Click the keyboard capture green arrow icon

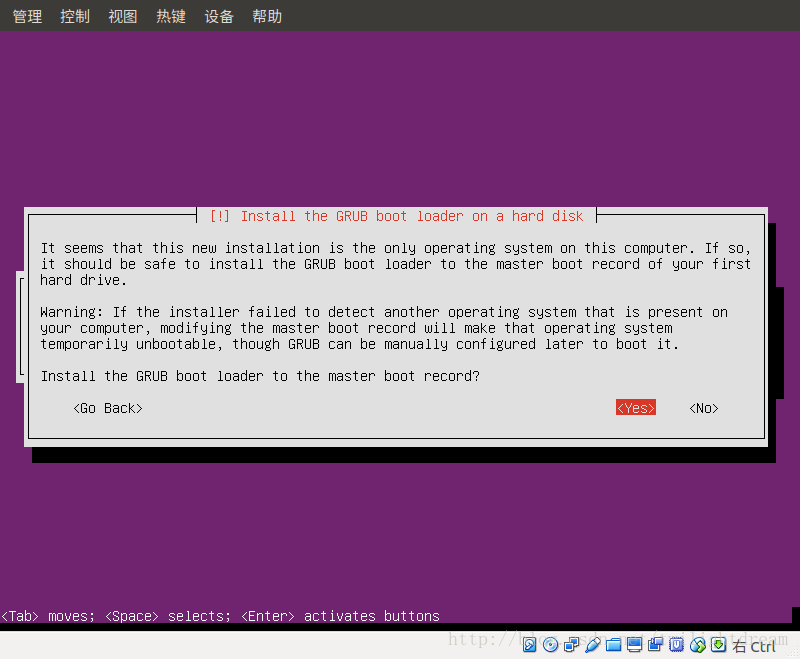pyautogui.click(x=719, y=644)
